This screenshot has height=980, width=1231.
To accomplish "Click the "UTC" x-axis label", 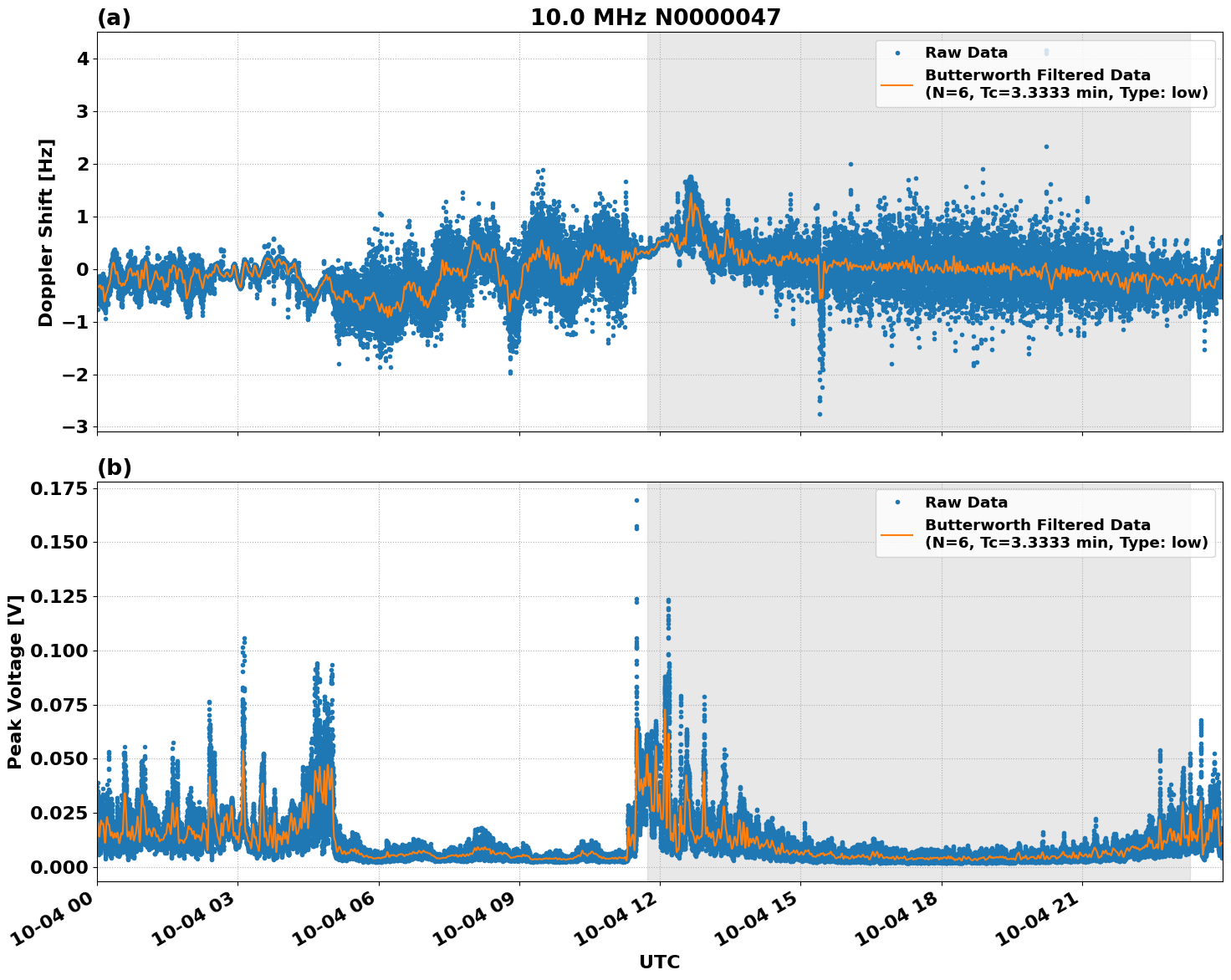I will pyautogui.click(x=659, y=962).
